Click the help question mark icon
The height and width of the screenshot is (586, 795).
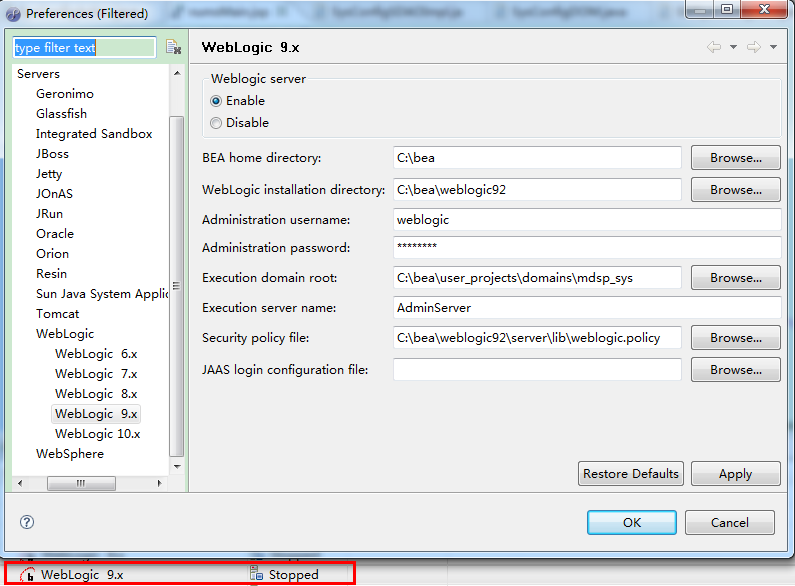click(x=27, y=522)
